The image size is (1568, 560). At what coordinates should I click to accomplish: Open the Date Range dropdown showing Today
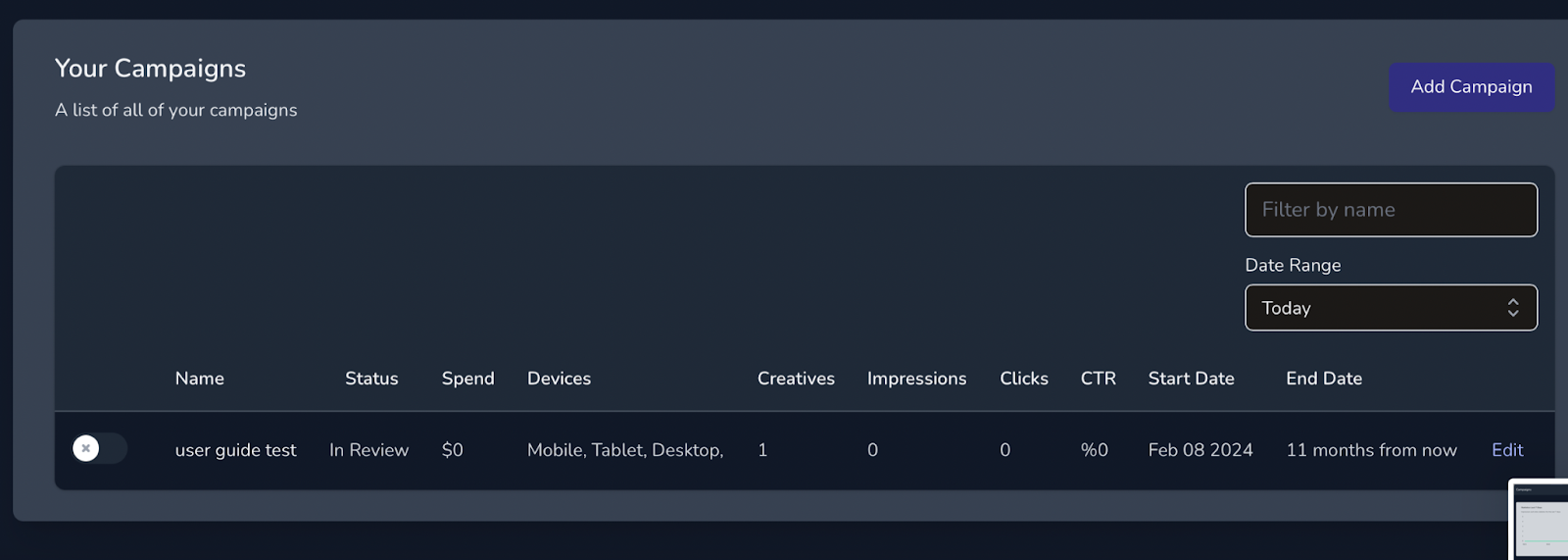point(1391,308)
